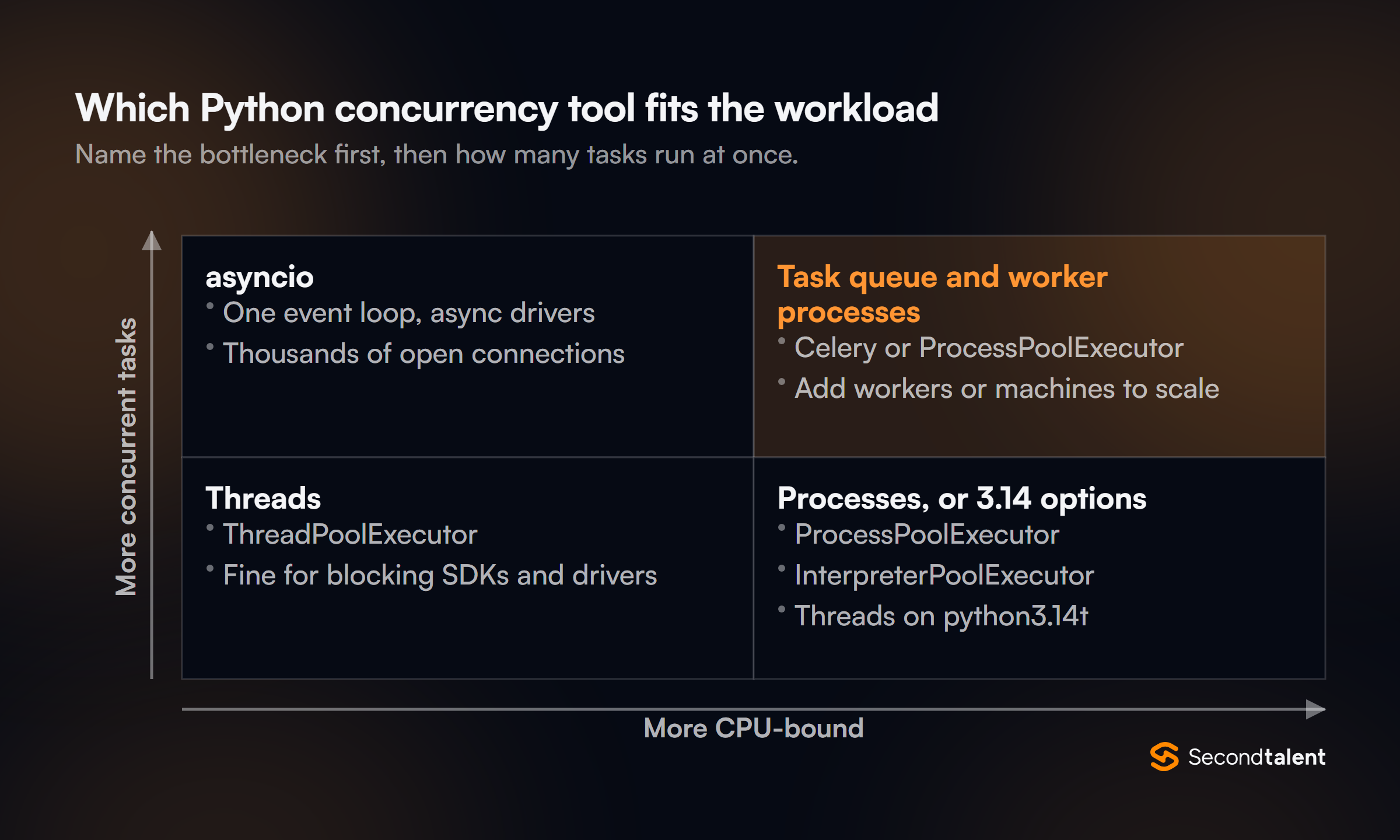
Task: Click 'One event loop, async drivers' bullet
Action: [409, 313]
